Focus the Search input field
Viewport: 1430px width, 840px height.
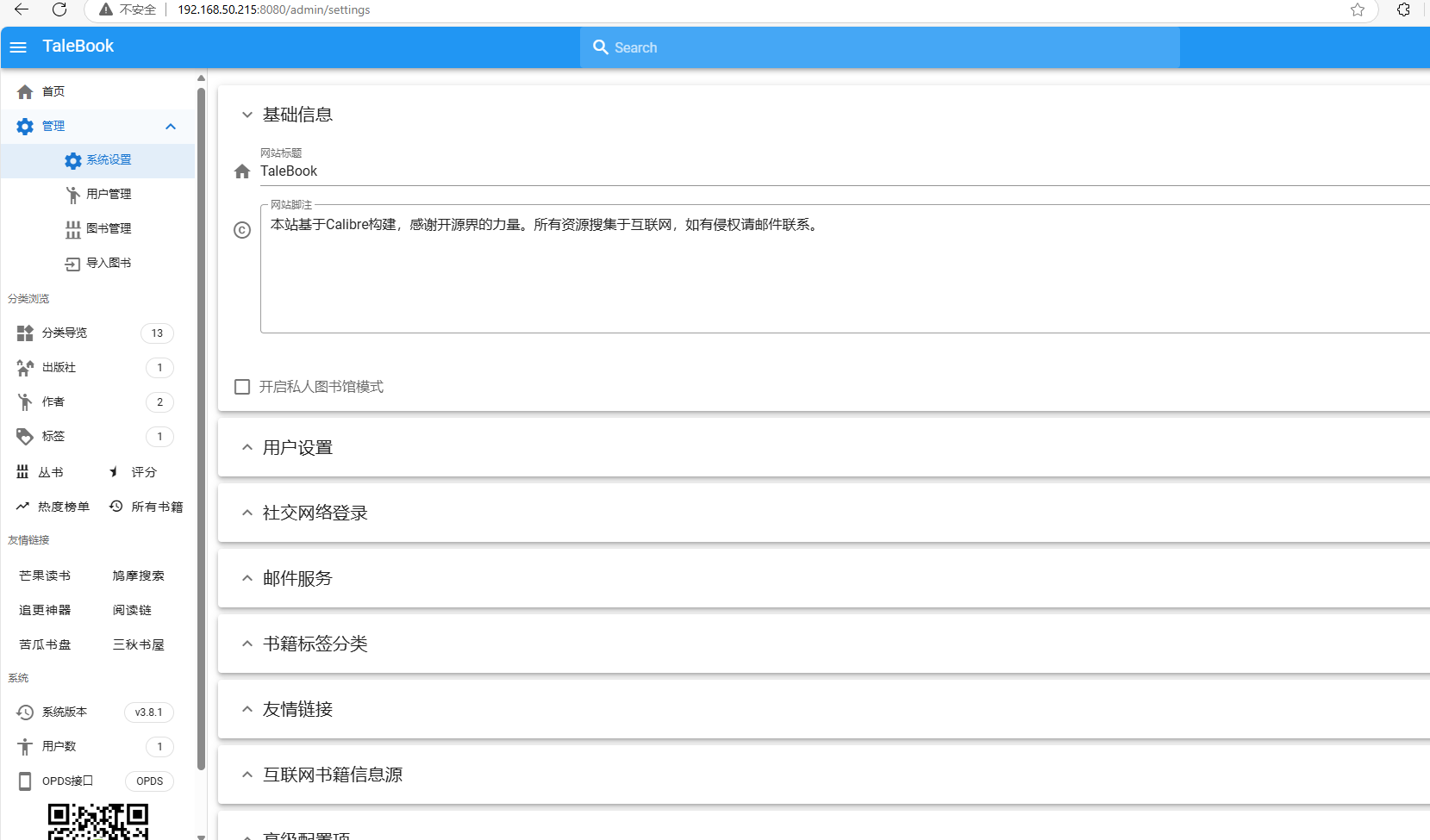pos(879,47)
